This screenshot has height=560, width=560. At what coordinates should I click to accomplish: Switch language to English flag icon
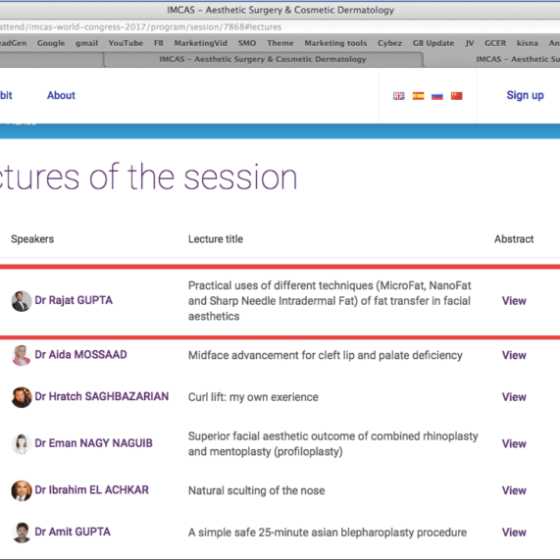click(399, 96)
